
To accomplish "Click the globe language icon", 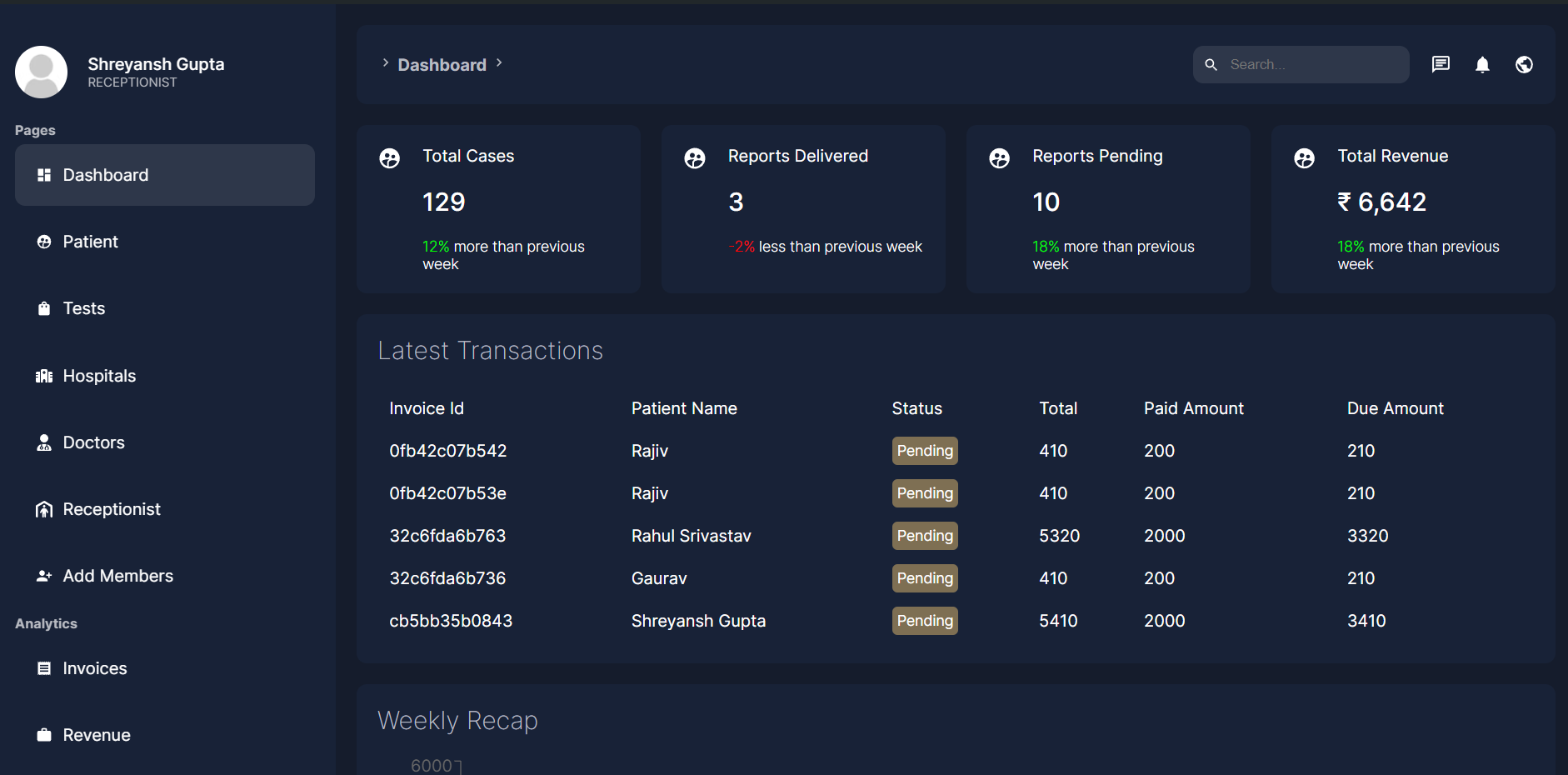I will (1524, 64).
